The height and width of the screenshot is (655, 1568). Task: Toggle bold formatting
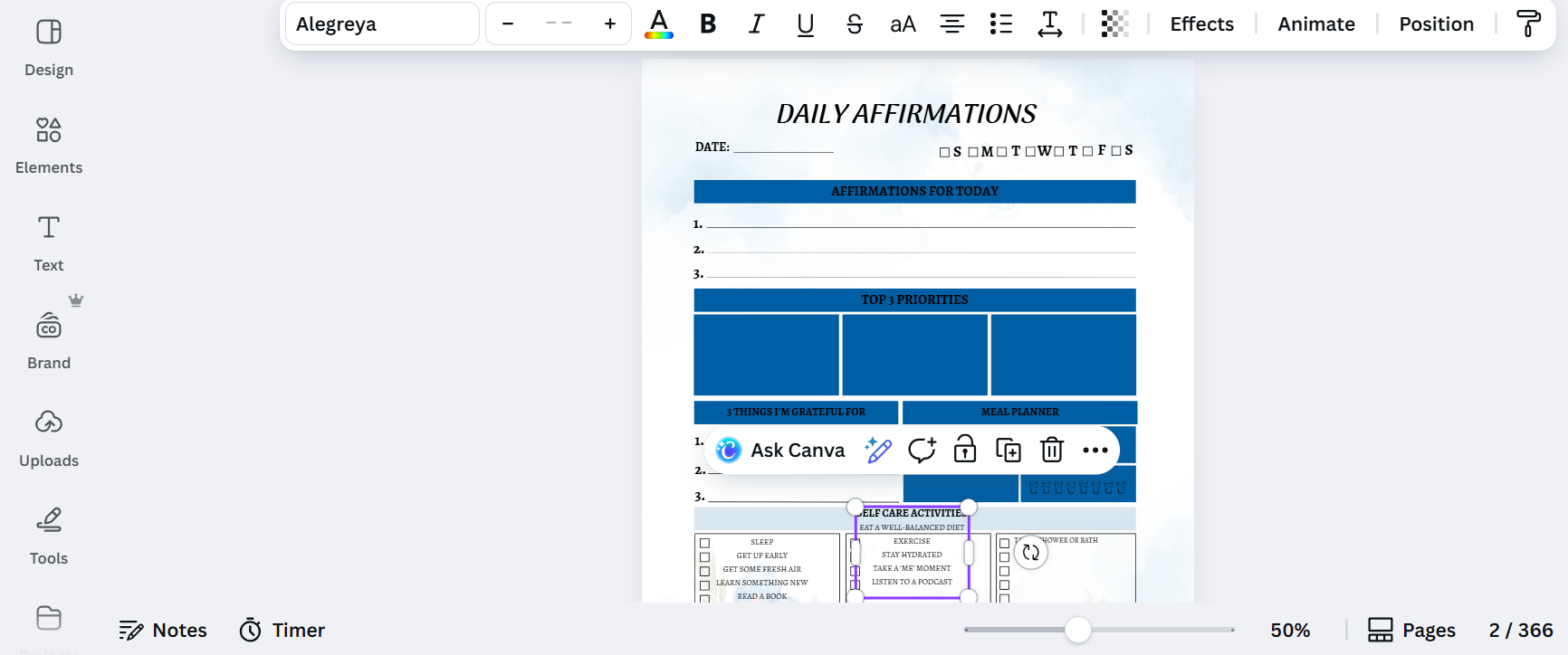[x=708, y=24]
